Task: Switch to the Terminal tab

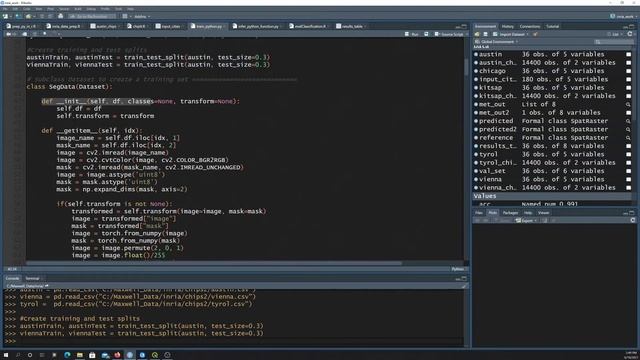Action: pos(33,278)
